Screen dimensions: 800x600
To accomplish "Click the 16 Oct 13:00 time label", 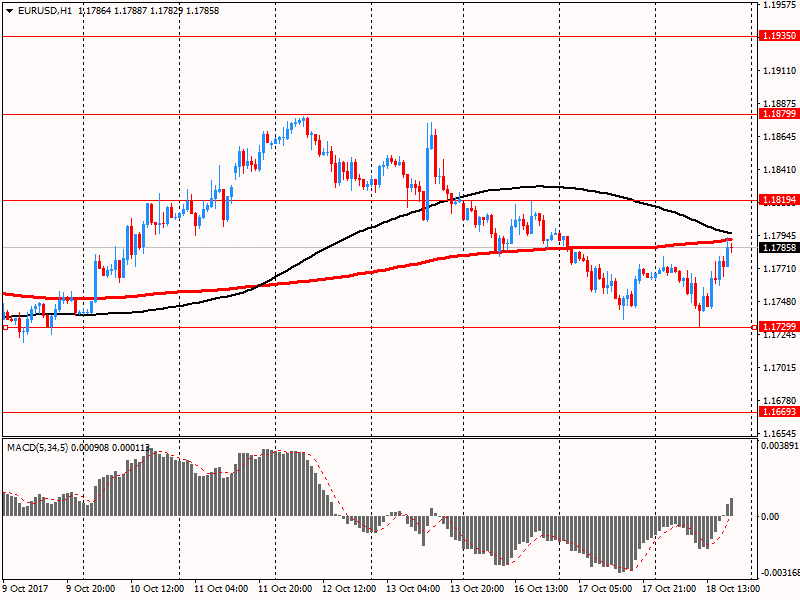I will (x=541, y=589).
